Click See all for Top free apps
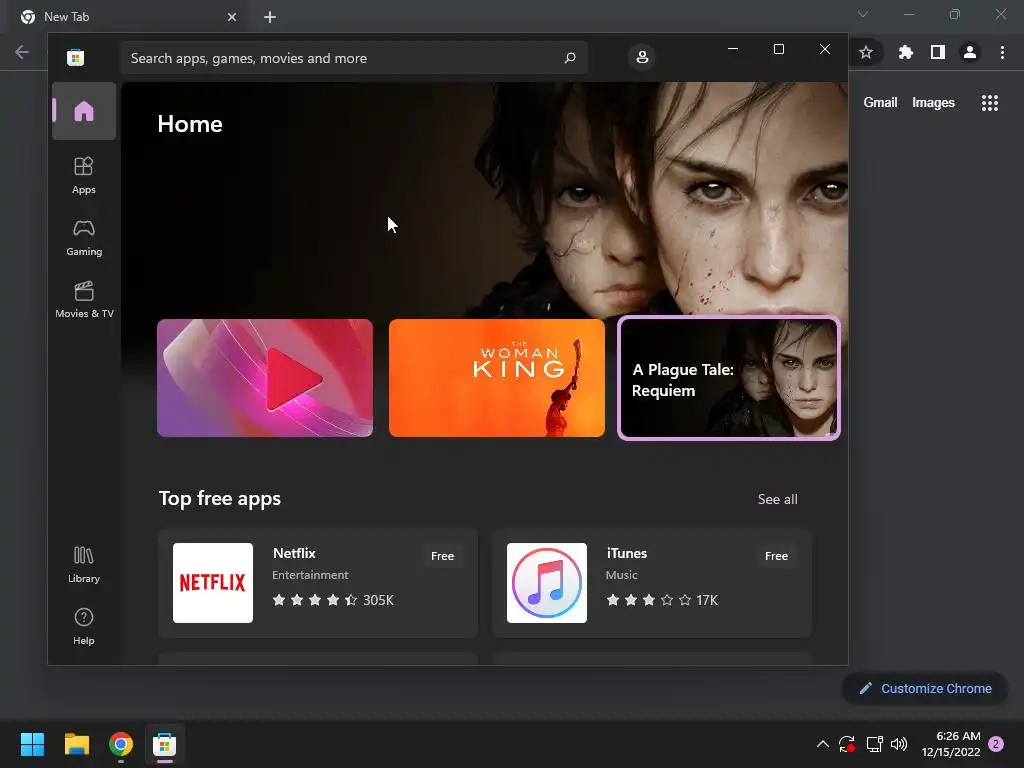Screen dimensions: 1024x768 pyautogui.click(x=777, y=499)
